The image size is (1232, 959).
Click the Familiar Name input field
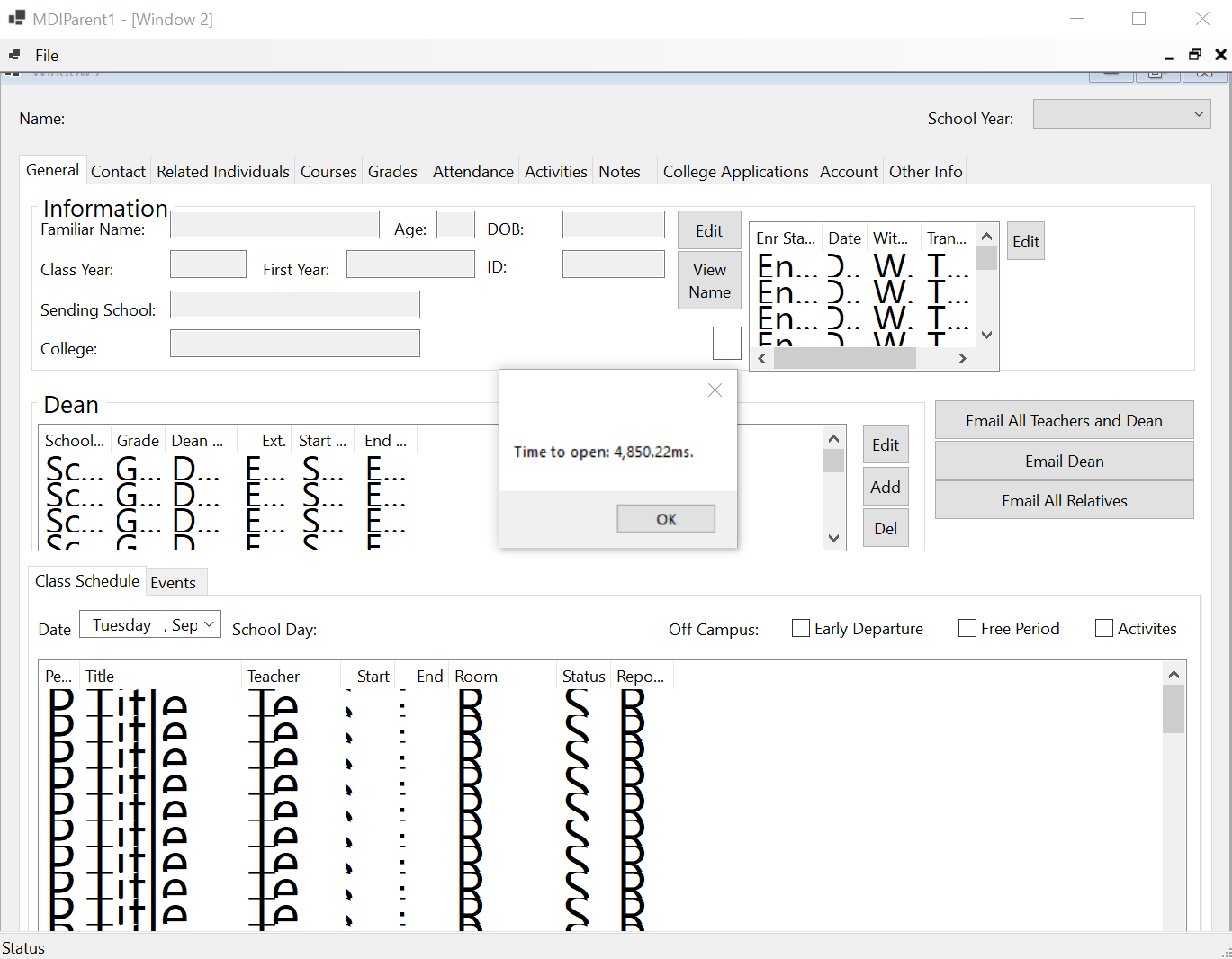(274, 225)
